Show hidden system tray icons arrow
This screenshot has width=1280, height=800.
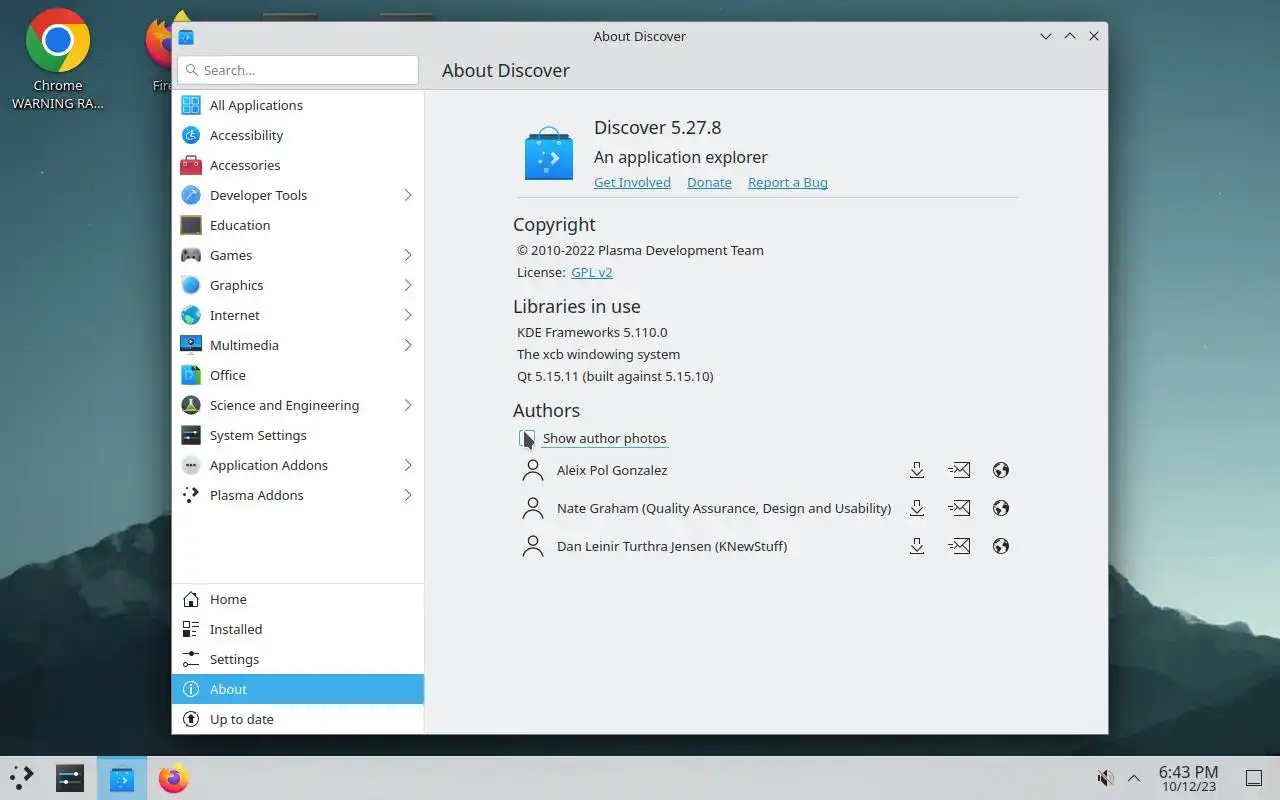1134,778
